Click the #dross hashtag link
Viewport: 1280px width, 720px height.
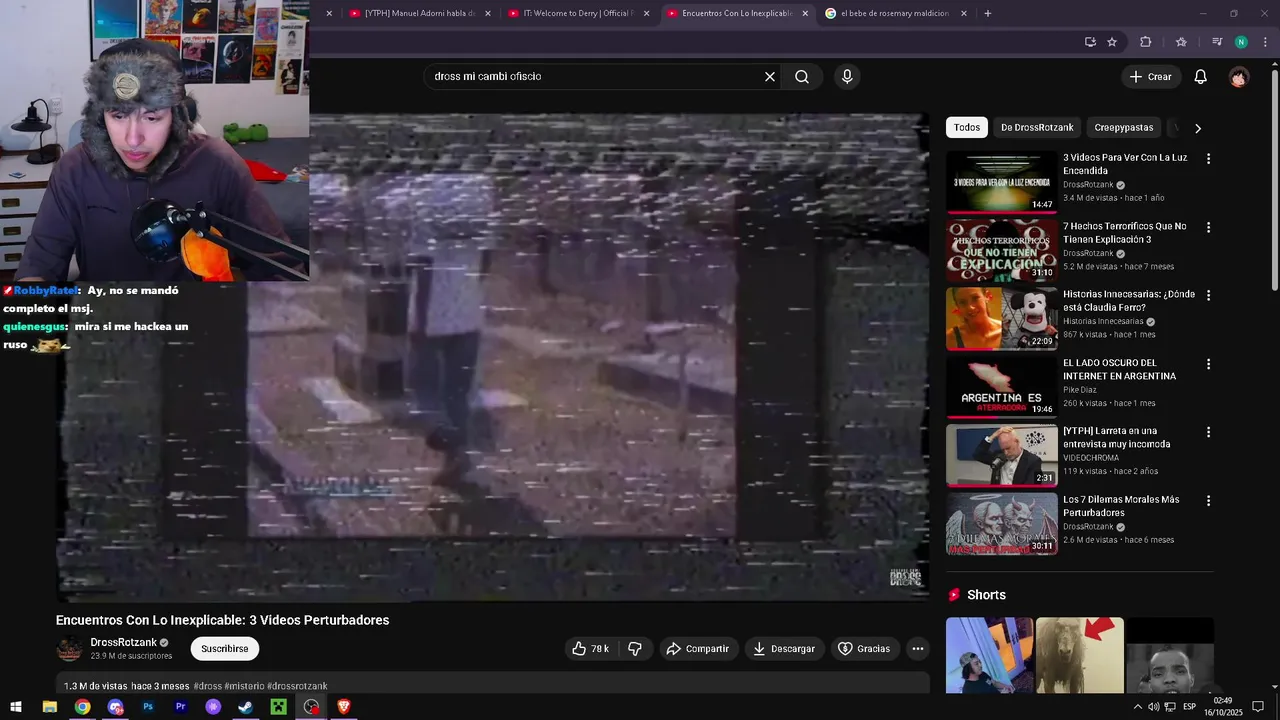[207, 686]
